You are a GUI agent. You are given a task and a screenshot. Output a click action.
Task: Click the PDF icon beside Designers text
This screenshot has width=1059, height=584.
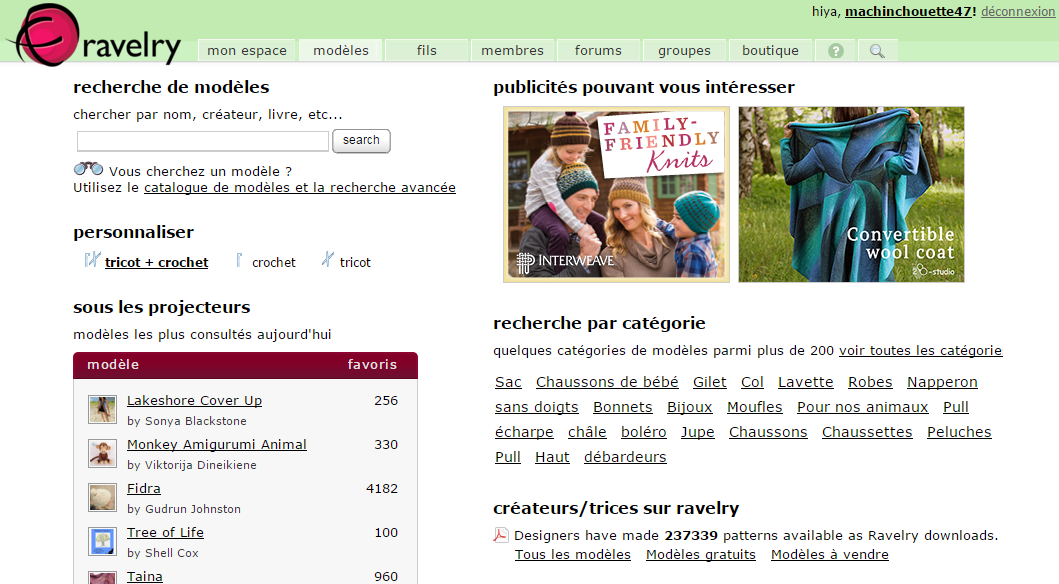[x=500, y=535]
